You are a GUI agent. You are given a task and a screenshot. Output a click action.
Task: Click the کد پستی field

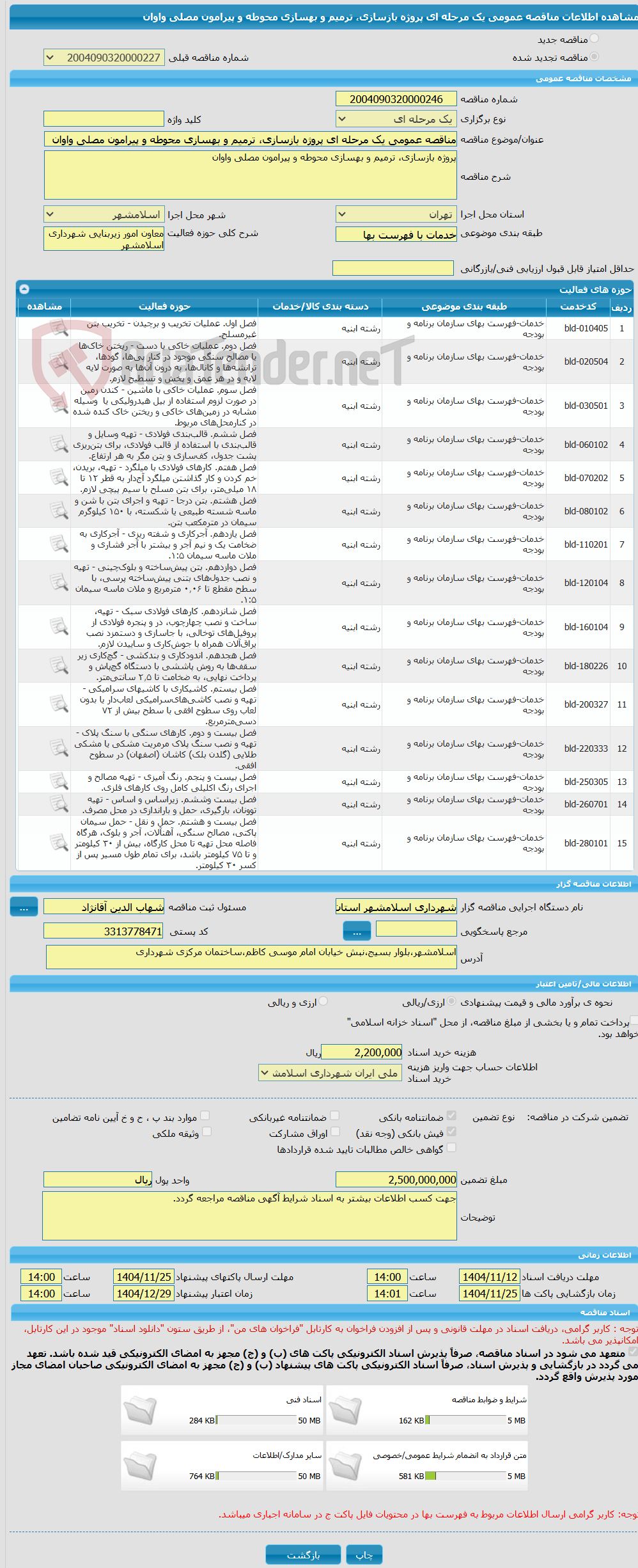click(x=104, y=931)
